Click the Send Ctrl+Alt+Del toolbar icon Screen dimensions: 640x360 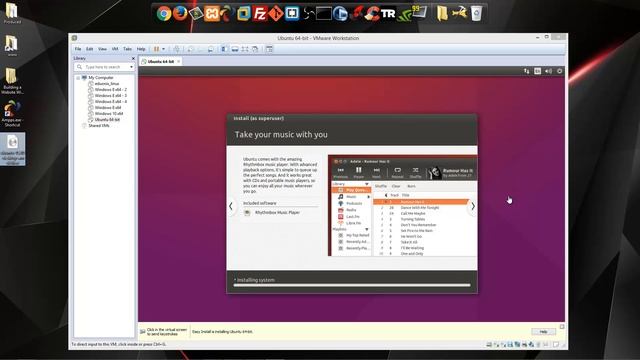point(176,49)
